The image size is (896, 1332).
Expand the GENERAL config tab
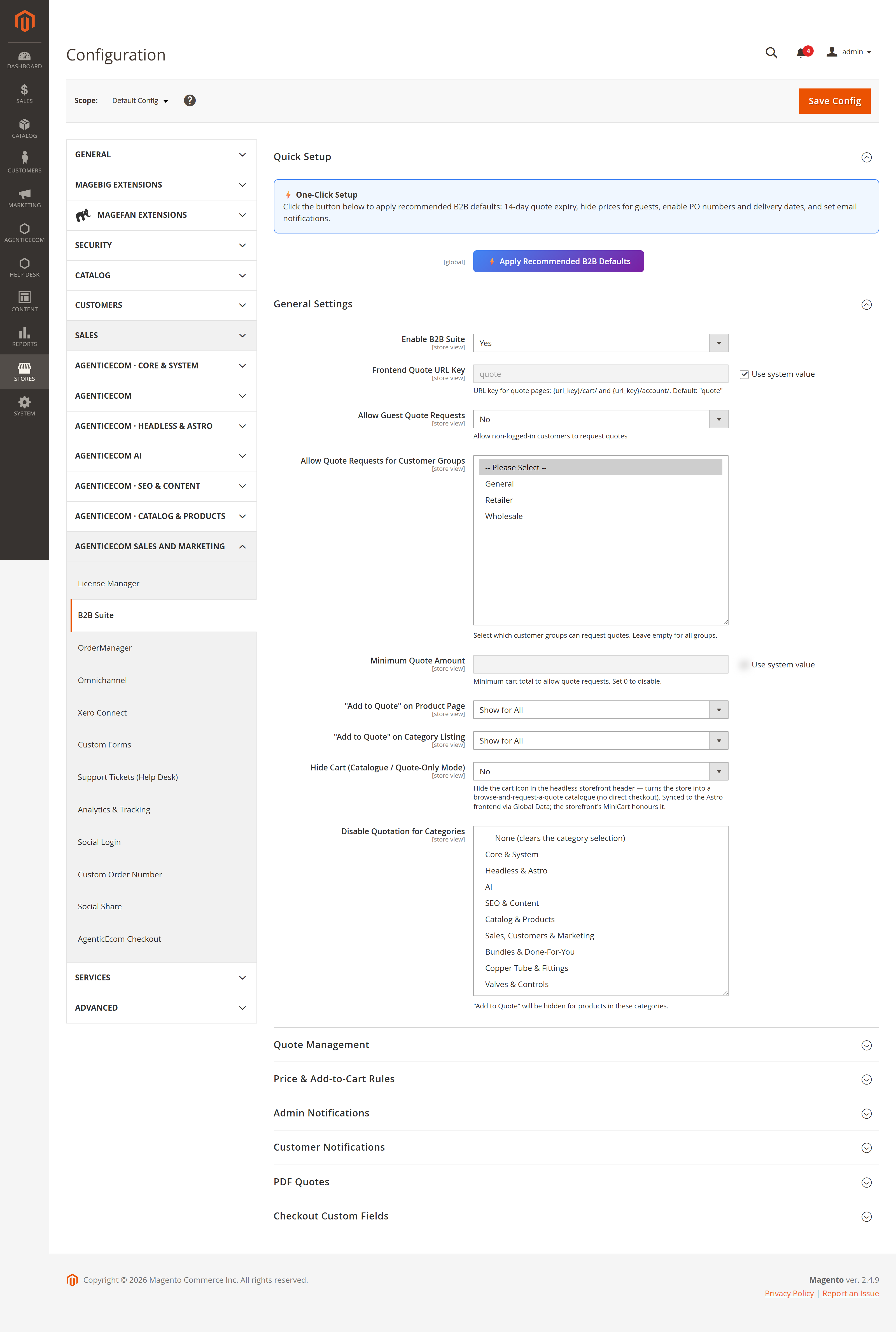[161, 155]
